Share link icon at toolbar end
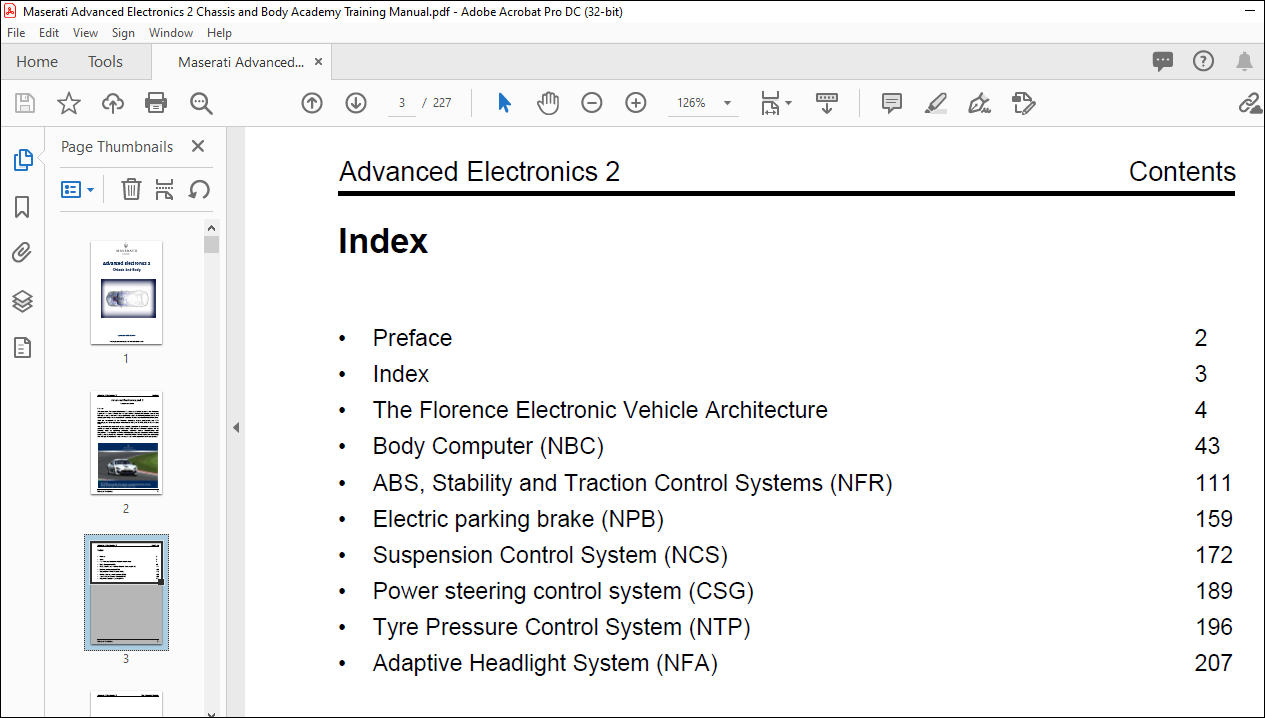The image size is (1265, 718). click(x=1250, y=103)
